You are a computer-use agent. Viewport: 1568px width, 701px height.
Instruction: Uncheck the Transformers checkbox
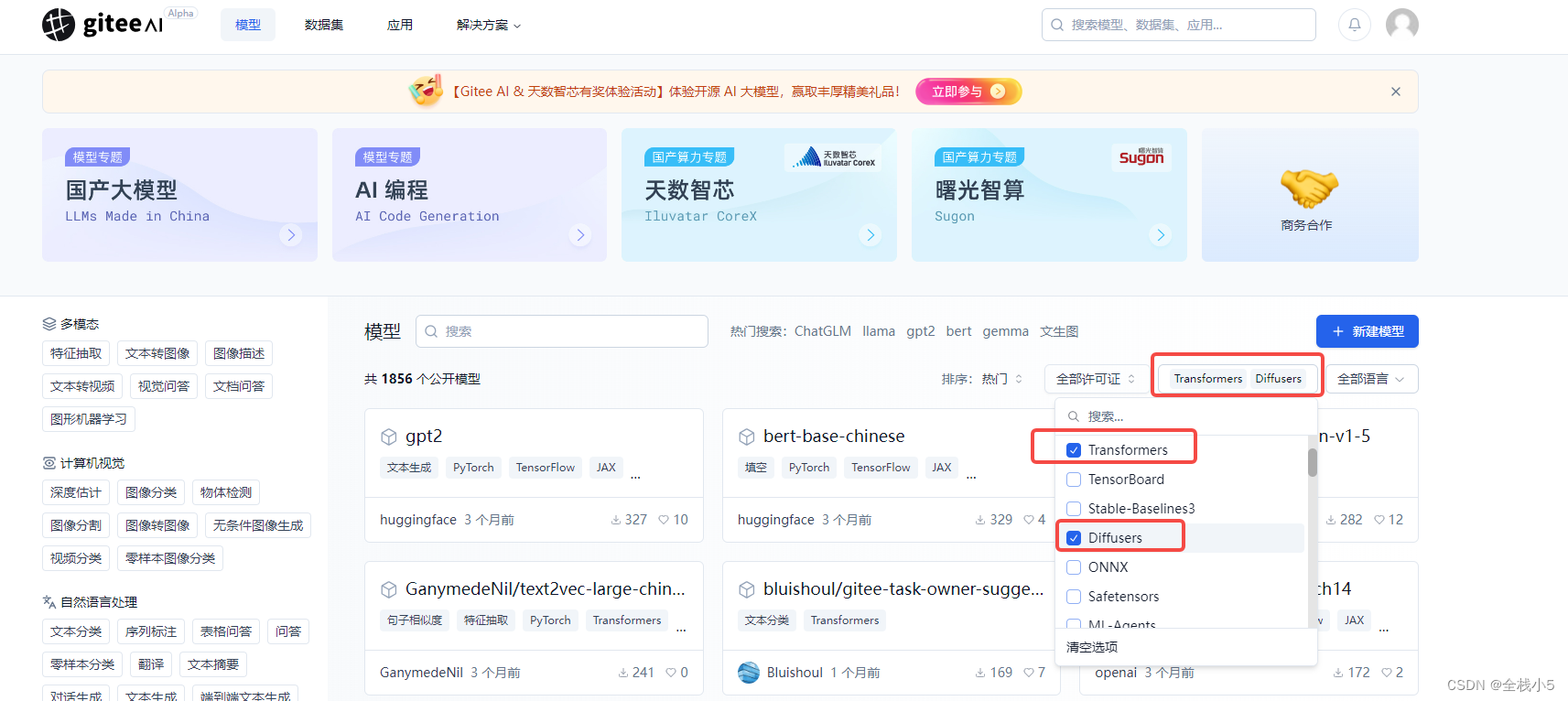(1074, 450)
